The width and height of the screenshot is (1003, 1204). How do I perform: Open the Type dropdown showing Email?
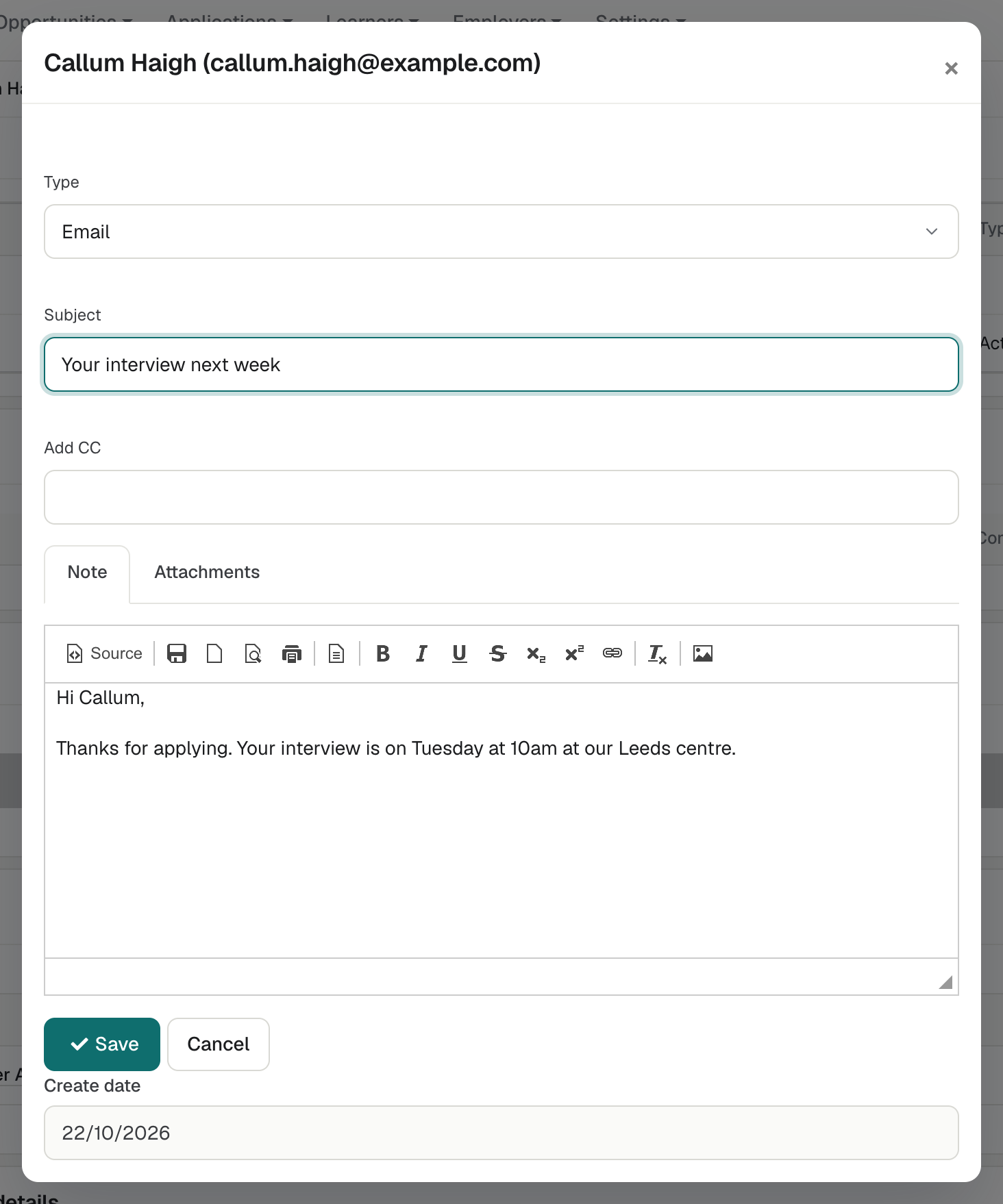click(501, 231)
